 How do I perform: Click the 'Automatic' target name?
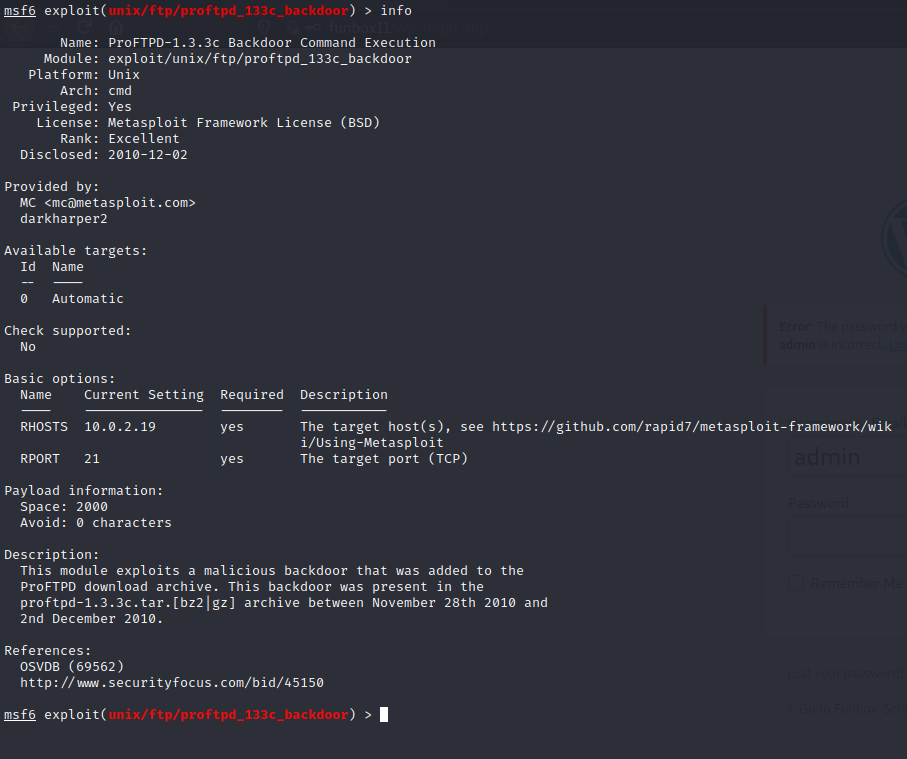click(x=88, y=299)
